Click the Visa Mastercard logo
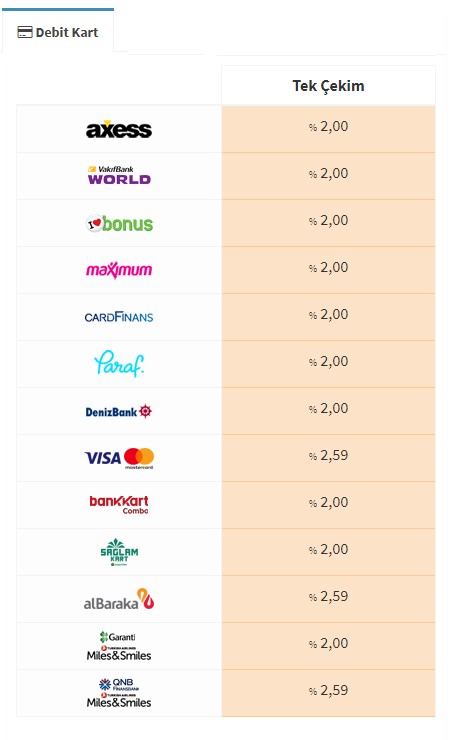 point(119,458)
